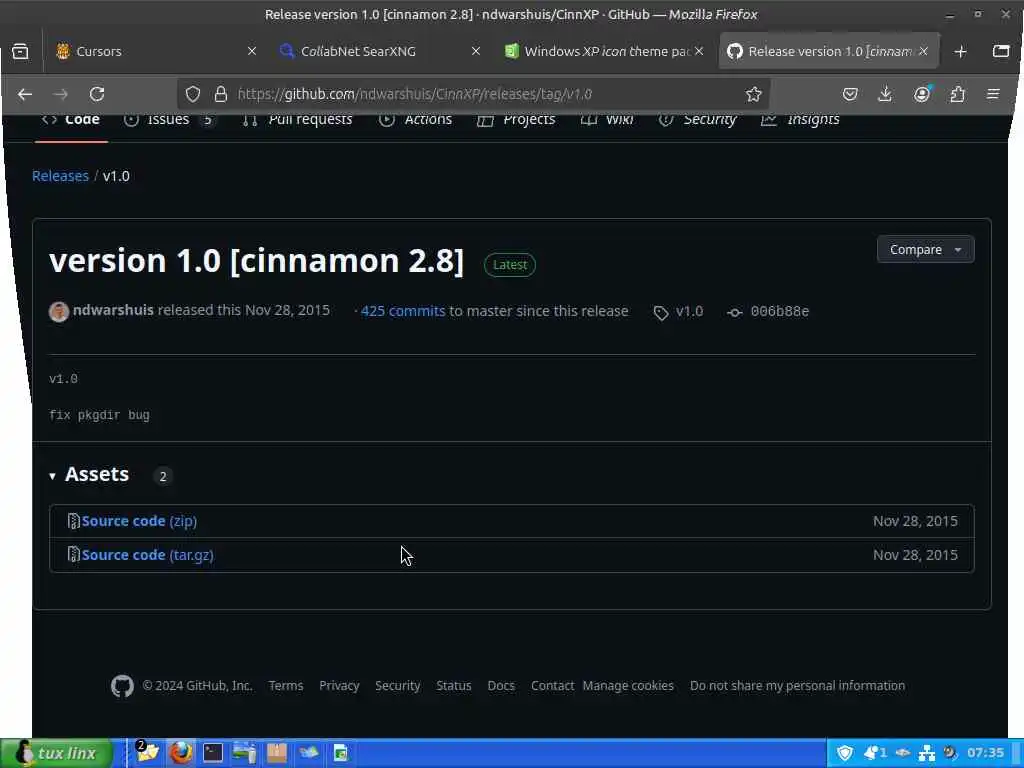The height and width of the screenshot is (768, 1024).
Task: Open Firefox hamburger application menu
Action: pyautogui.click(x=993, y=94)
